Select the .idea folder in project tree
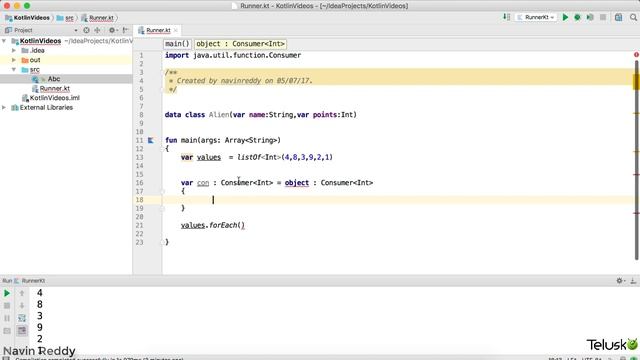 37,51
